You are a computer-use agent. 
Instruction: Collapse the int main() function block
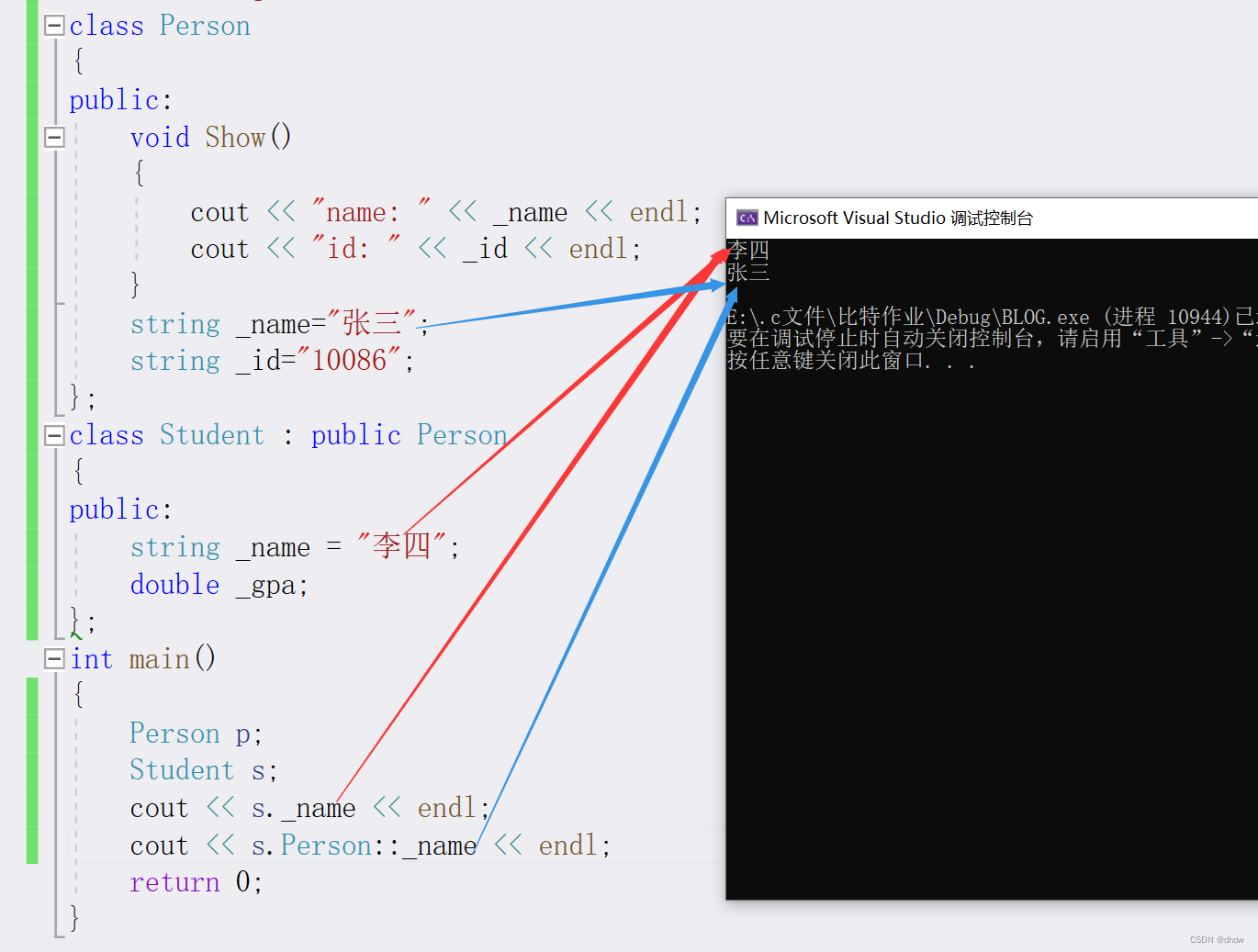(x=54, y=659)
